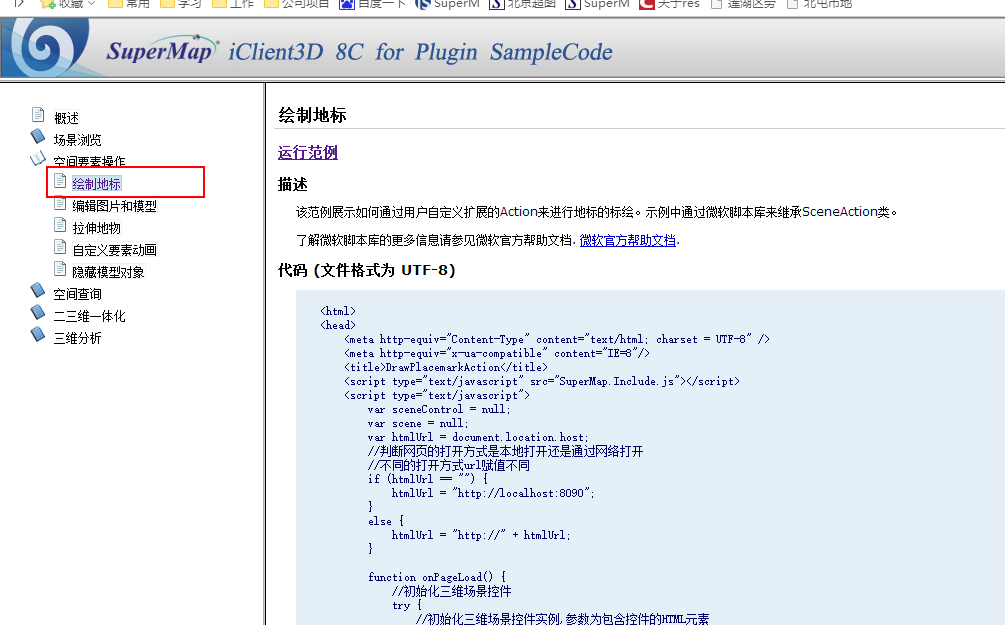This screenshot has height=625, width=1005.
Task: Collapse the open 空间要素操作 book node
Action: point(38,158)
